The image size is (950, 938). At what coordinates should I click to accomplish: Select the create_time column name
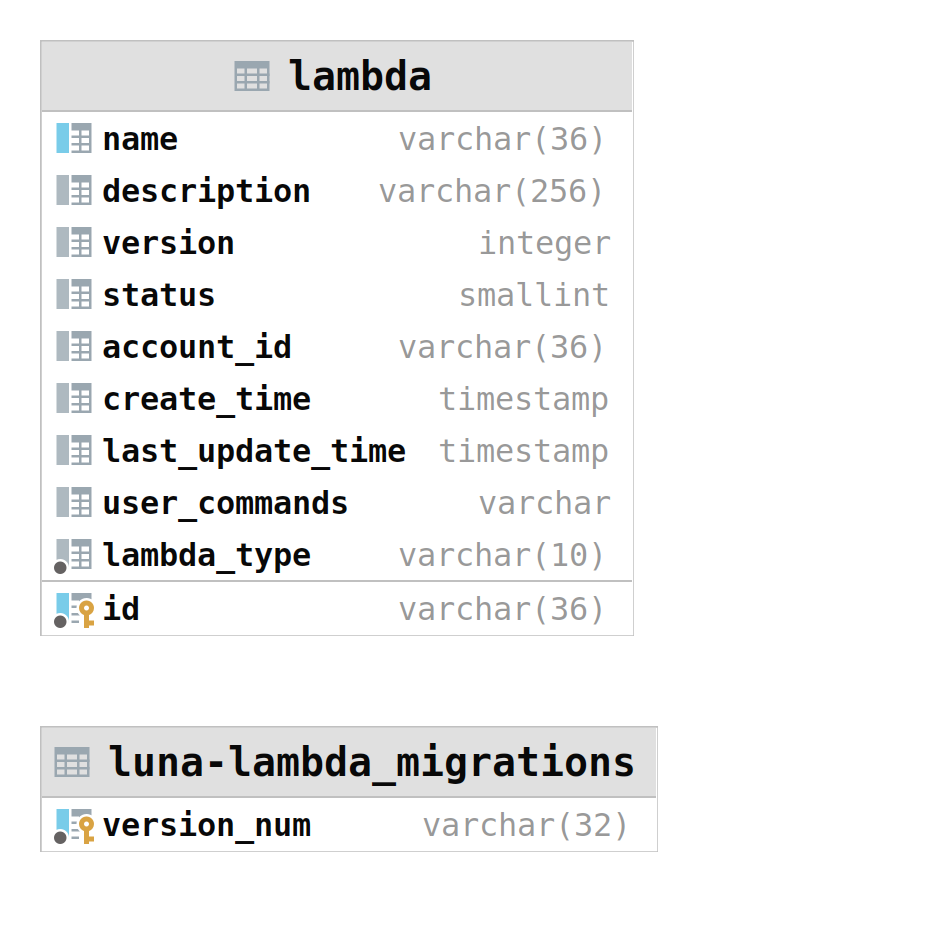206,399
